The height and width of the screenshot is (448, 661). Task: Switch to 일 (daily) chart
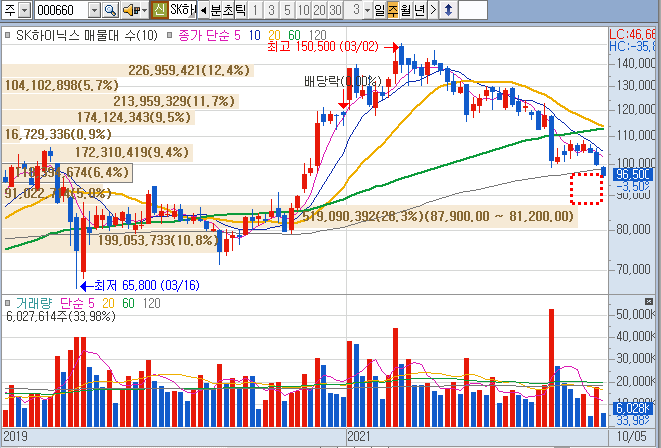(x=379, y=10)
